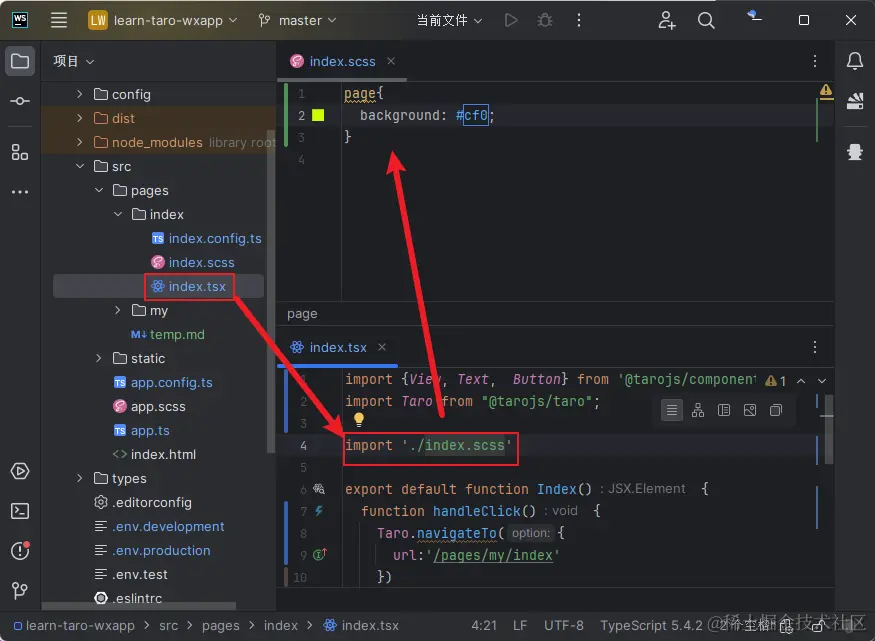The width and height of the screenshot is (875, 641).
Task: Open the Problems tool window
Action: (x=20, y=551)
